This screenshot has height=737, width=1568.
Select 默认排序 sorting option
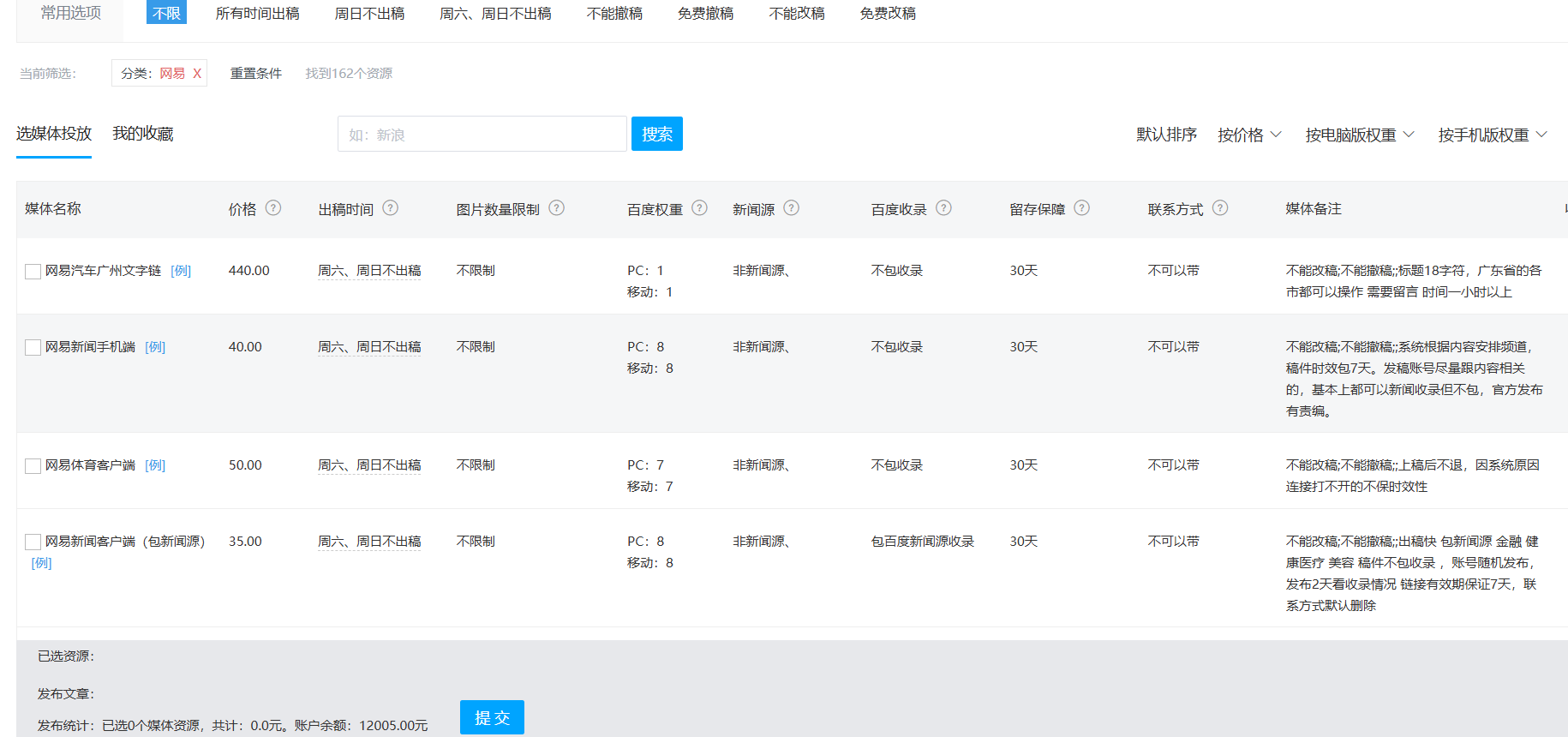coord(1166,135)
